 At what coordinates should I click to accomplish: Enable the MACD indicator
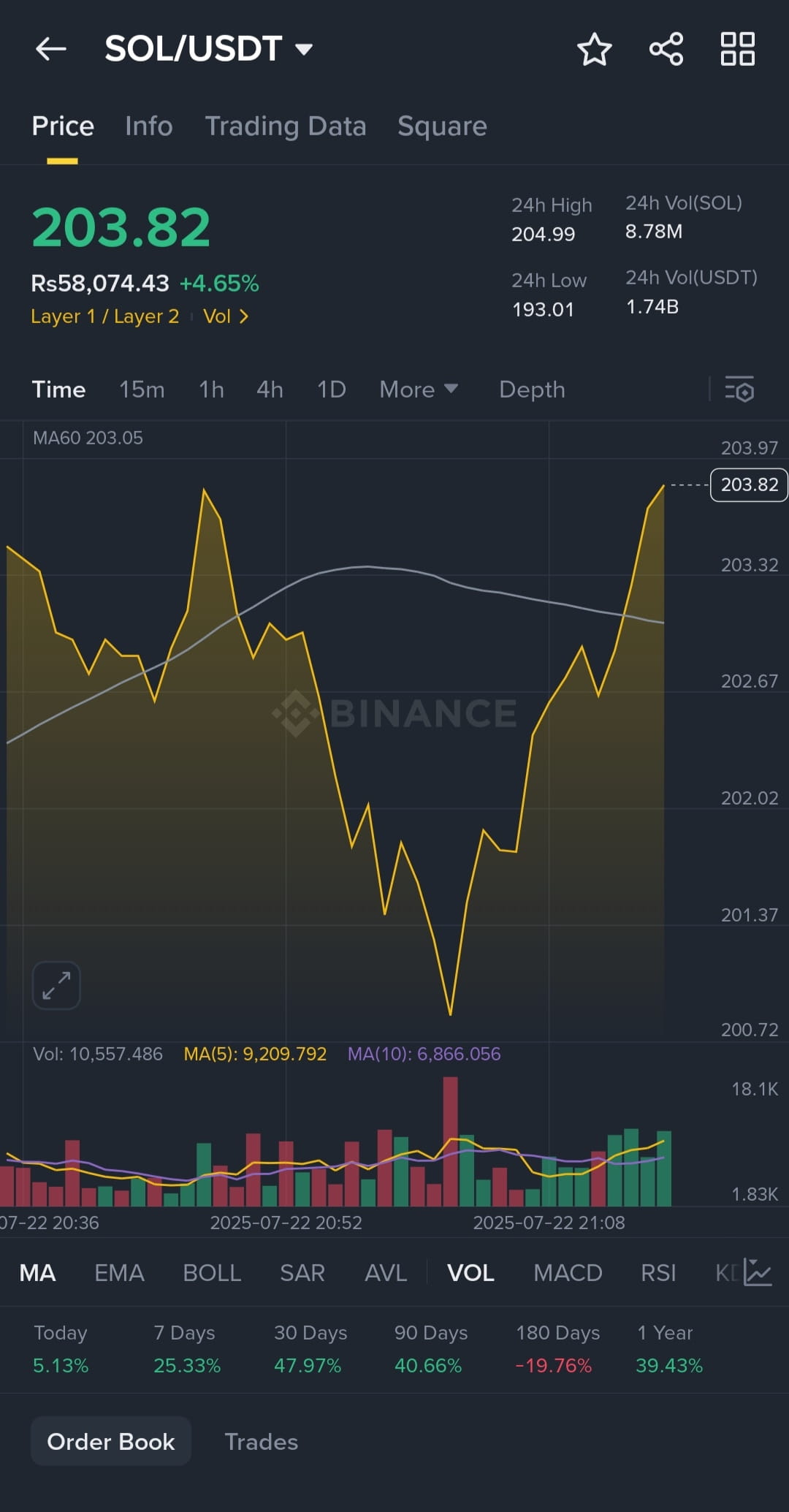568,1273
